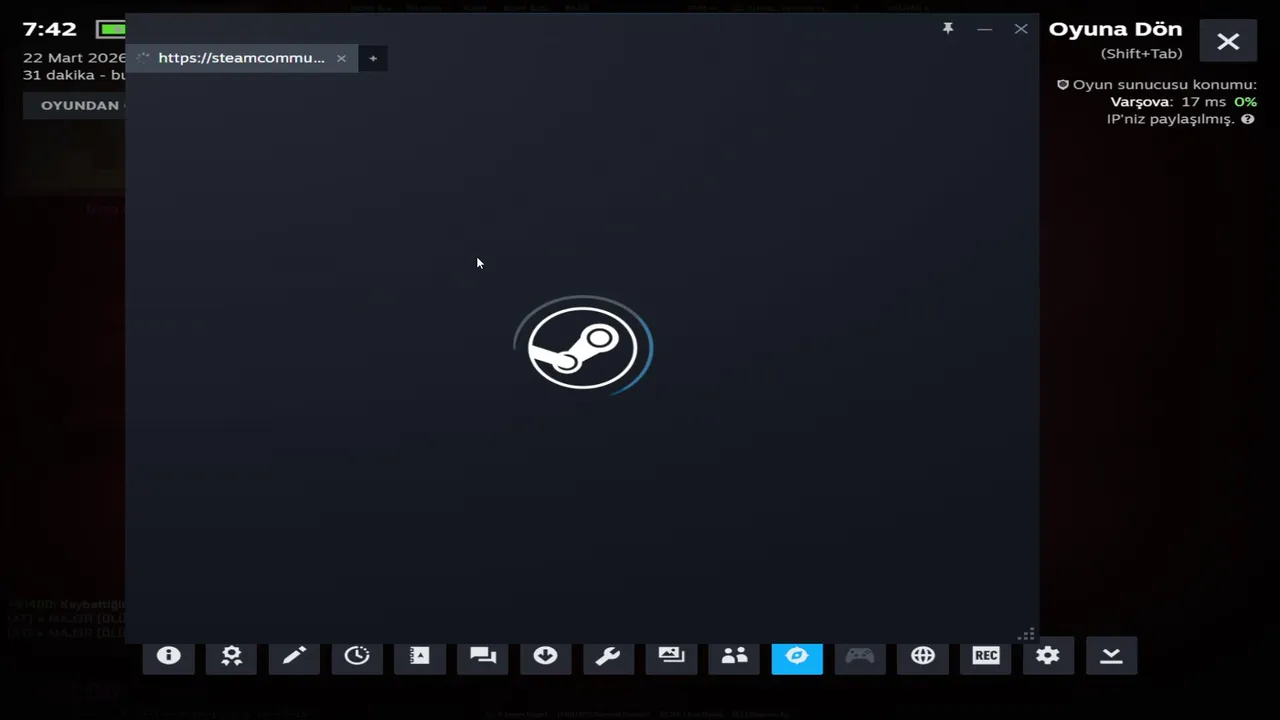The image size is (1280, 720).
Task: Click the Varşova server location text
Action: point(1140,102)
